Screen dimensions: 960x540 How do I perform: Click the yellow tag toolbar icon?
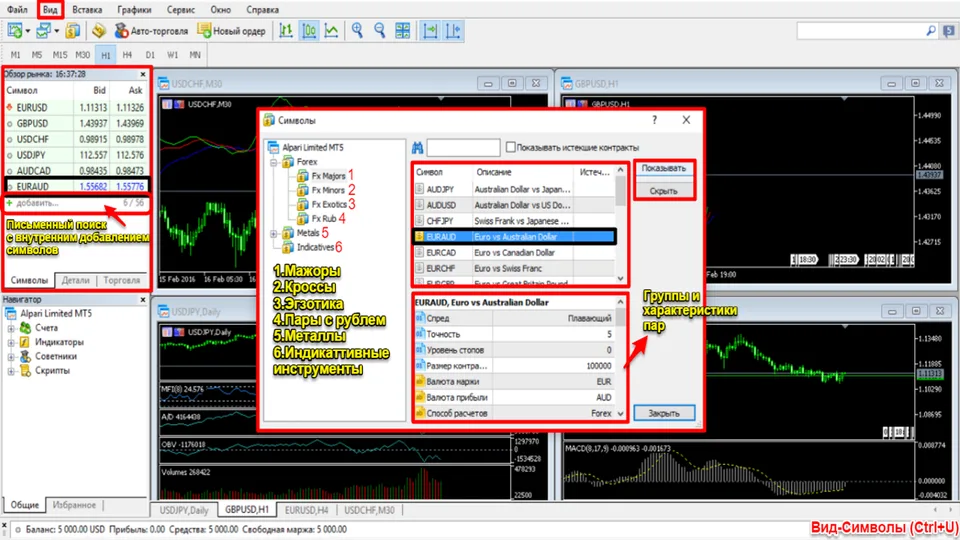tap(99, 31)
